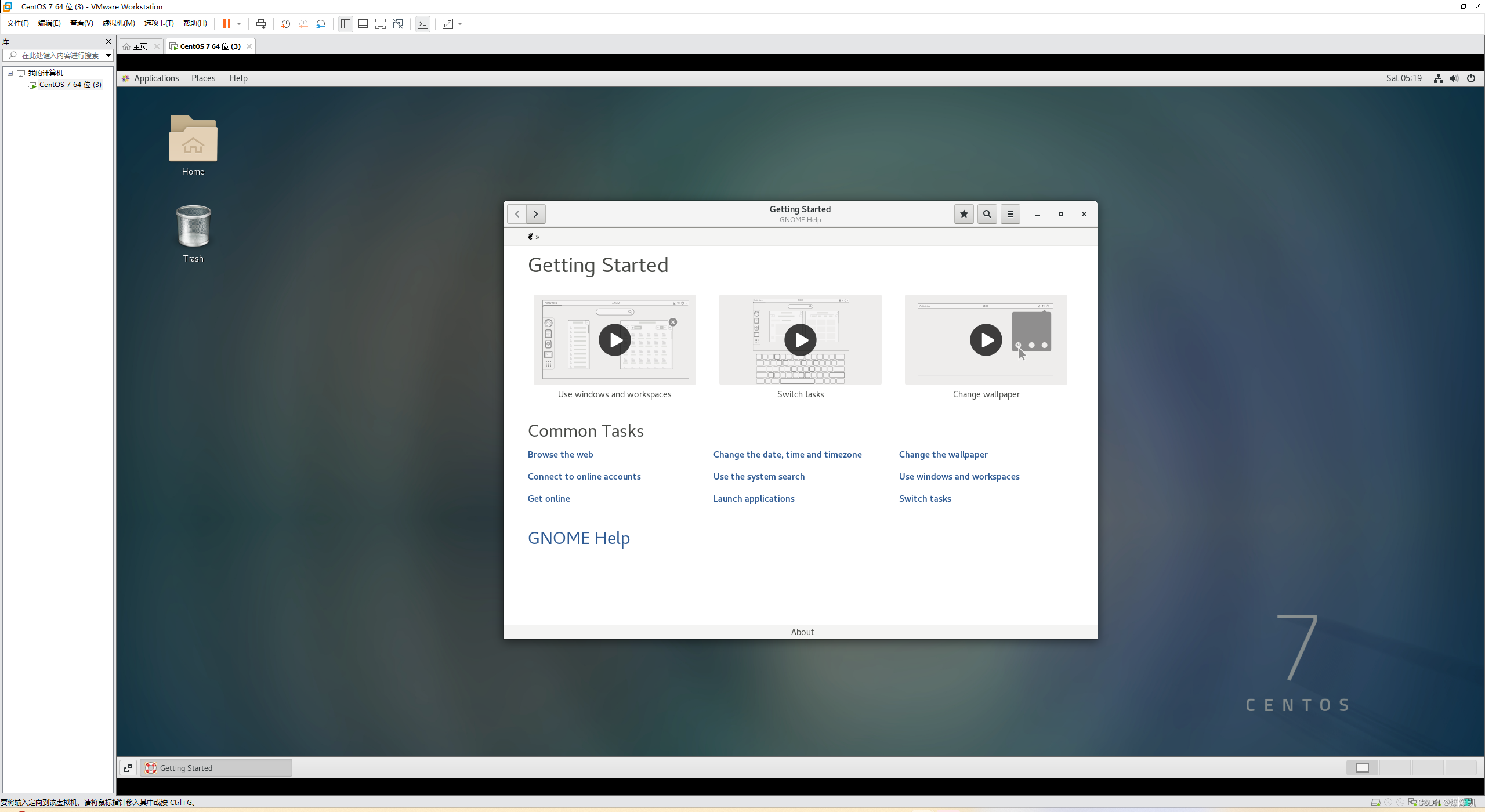Open the dropdown arrow beside the pause button
1485x812 pixels.
[239, 24]
